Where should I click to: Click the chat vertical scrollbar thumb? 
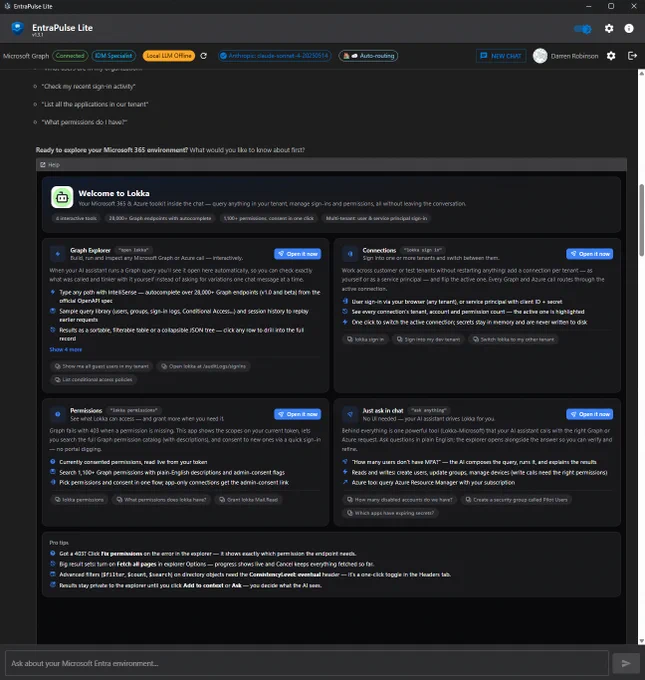tap(642, 220)
